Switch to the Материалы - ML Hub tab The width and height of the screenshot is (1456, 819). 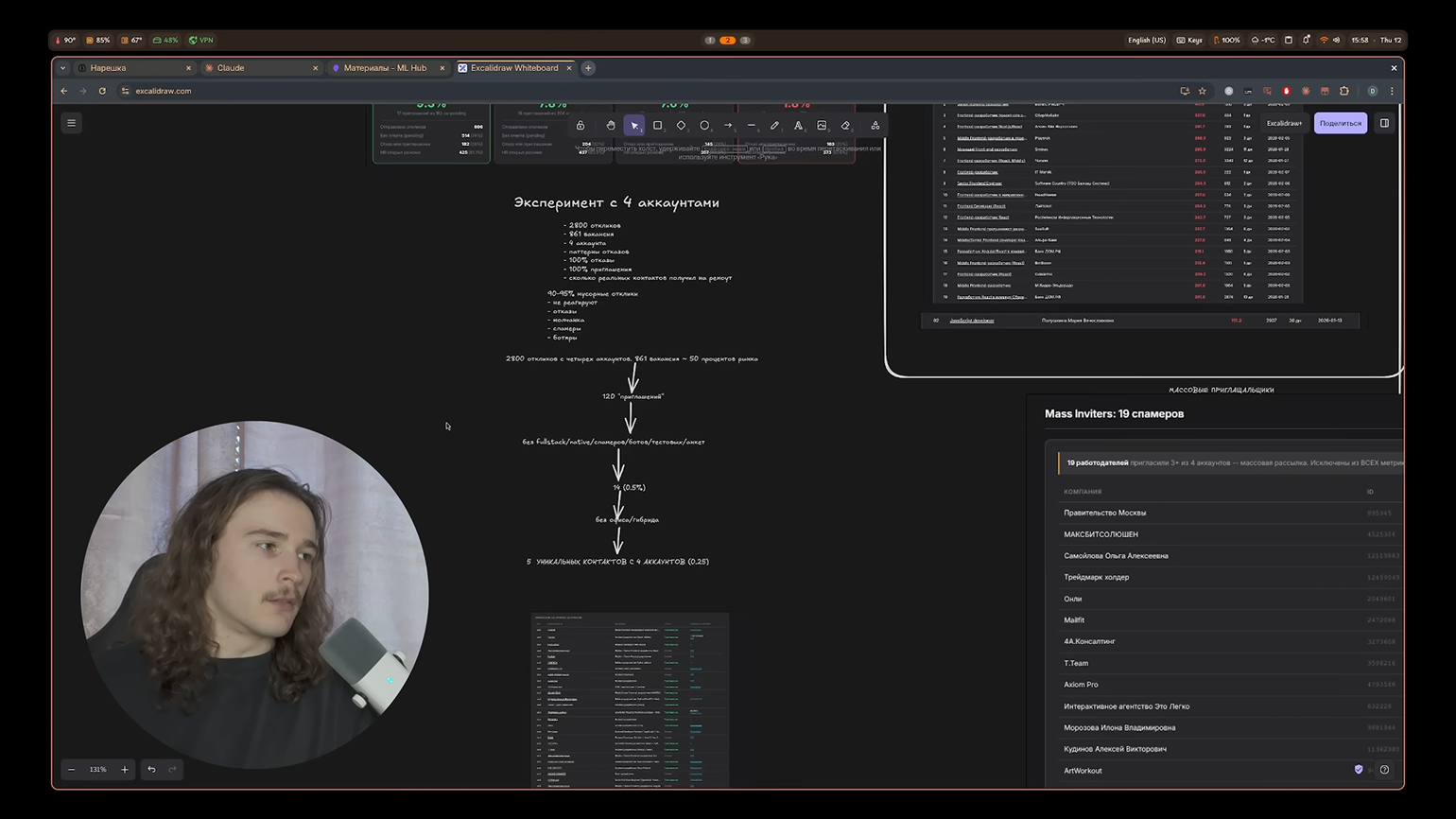click(x=385, y=68)
